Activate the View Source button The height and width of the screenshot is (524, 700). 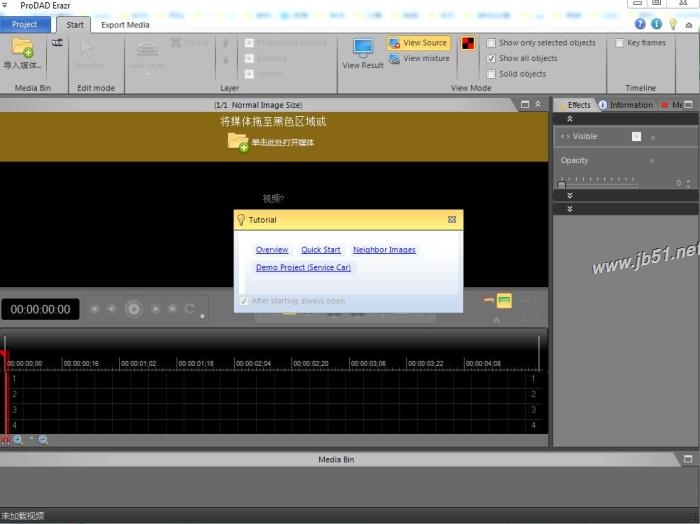pyautogui.click(x=419, y=43)
